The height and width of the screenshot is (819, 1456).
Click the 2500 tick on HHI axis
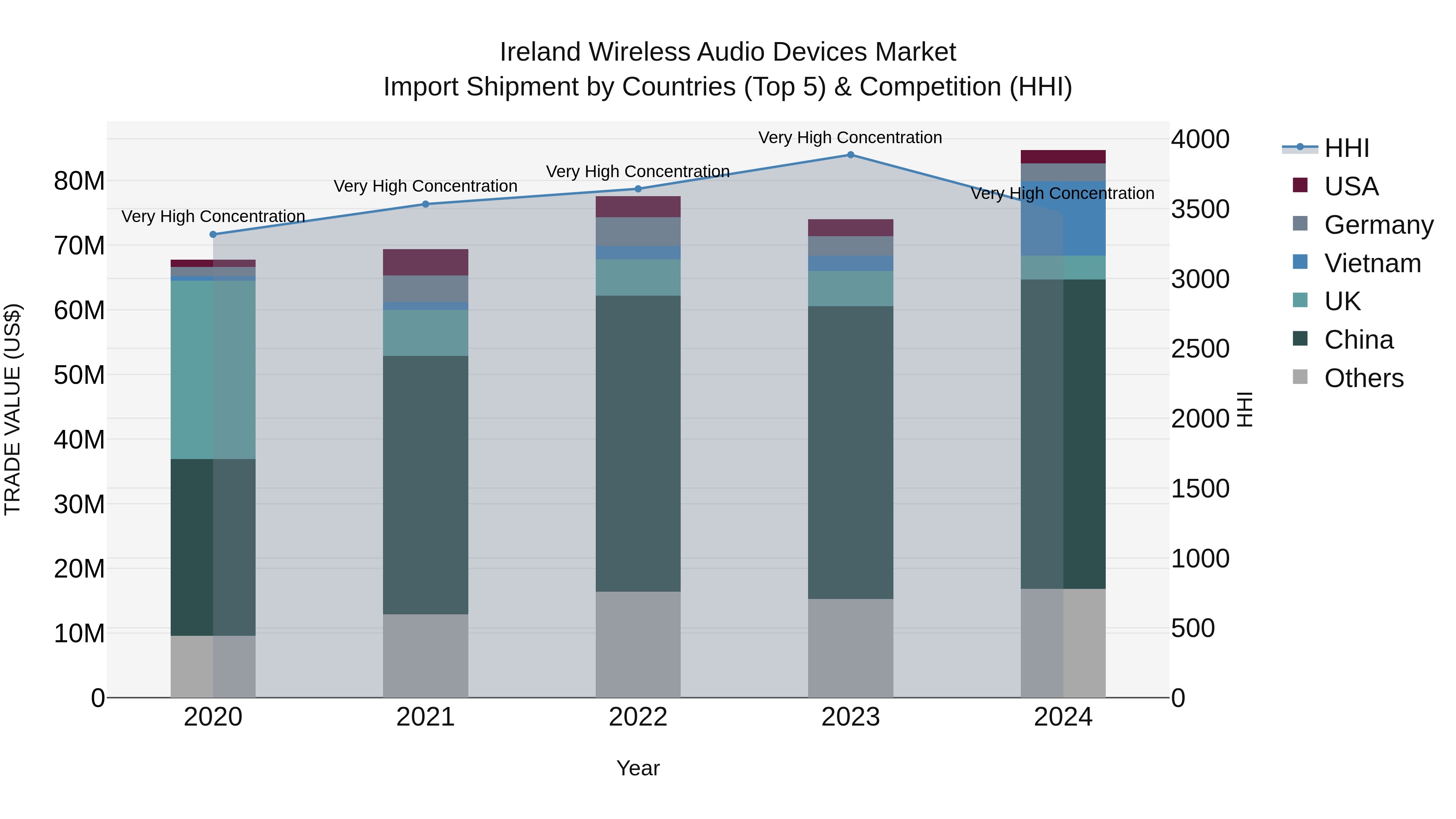click(1200, 349)
